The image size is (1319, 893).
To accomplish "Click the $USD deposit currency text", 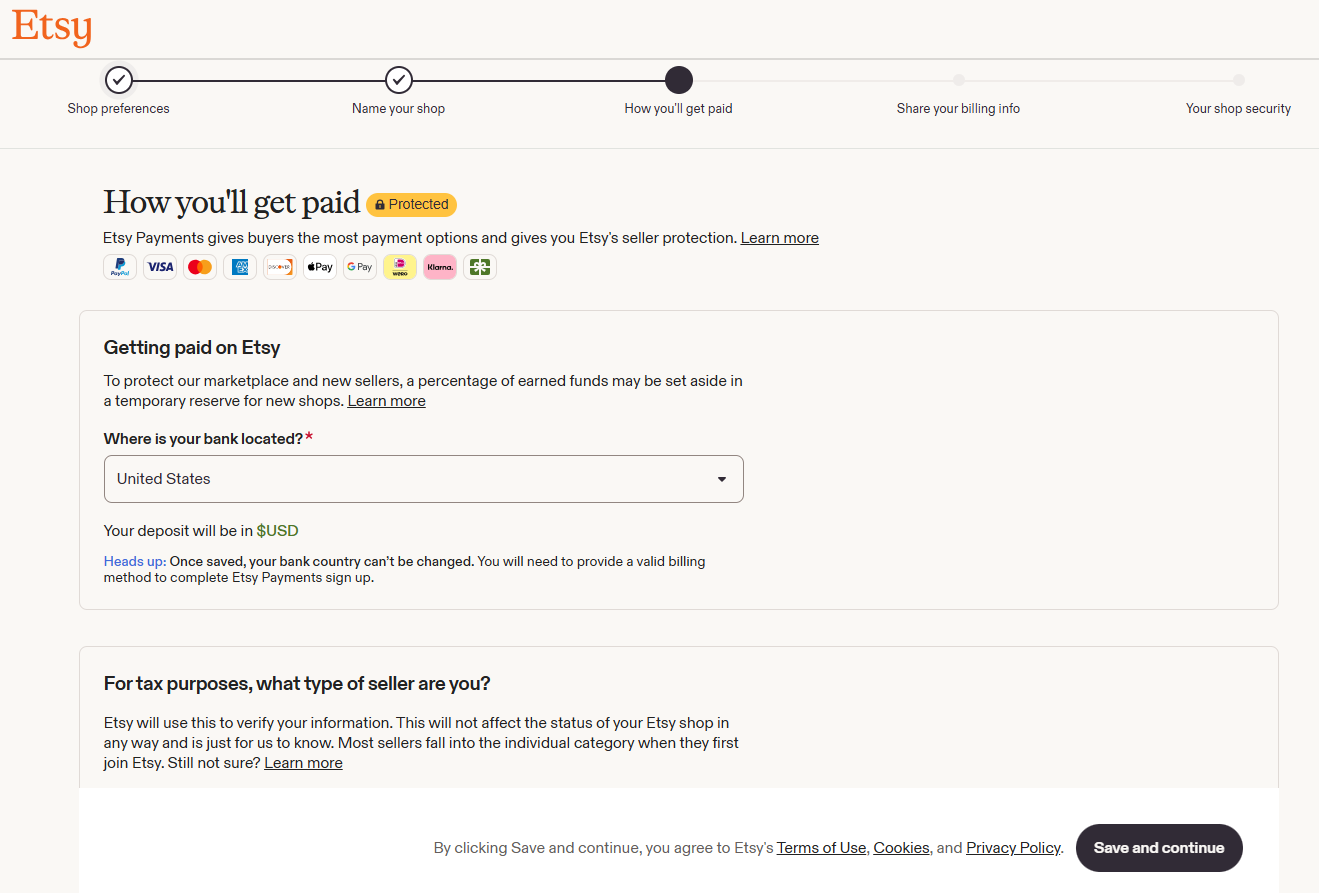I will point(278,531).
